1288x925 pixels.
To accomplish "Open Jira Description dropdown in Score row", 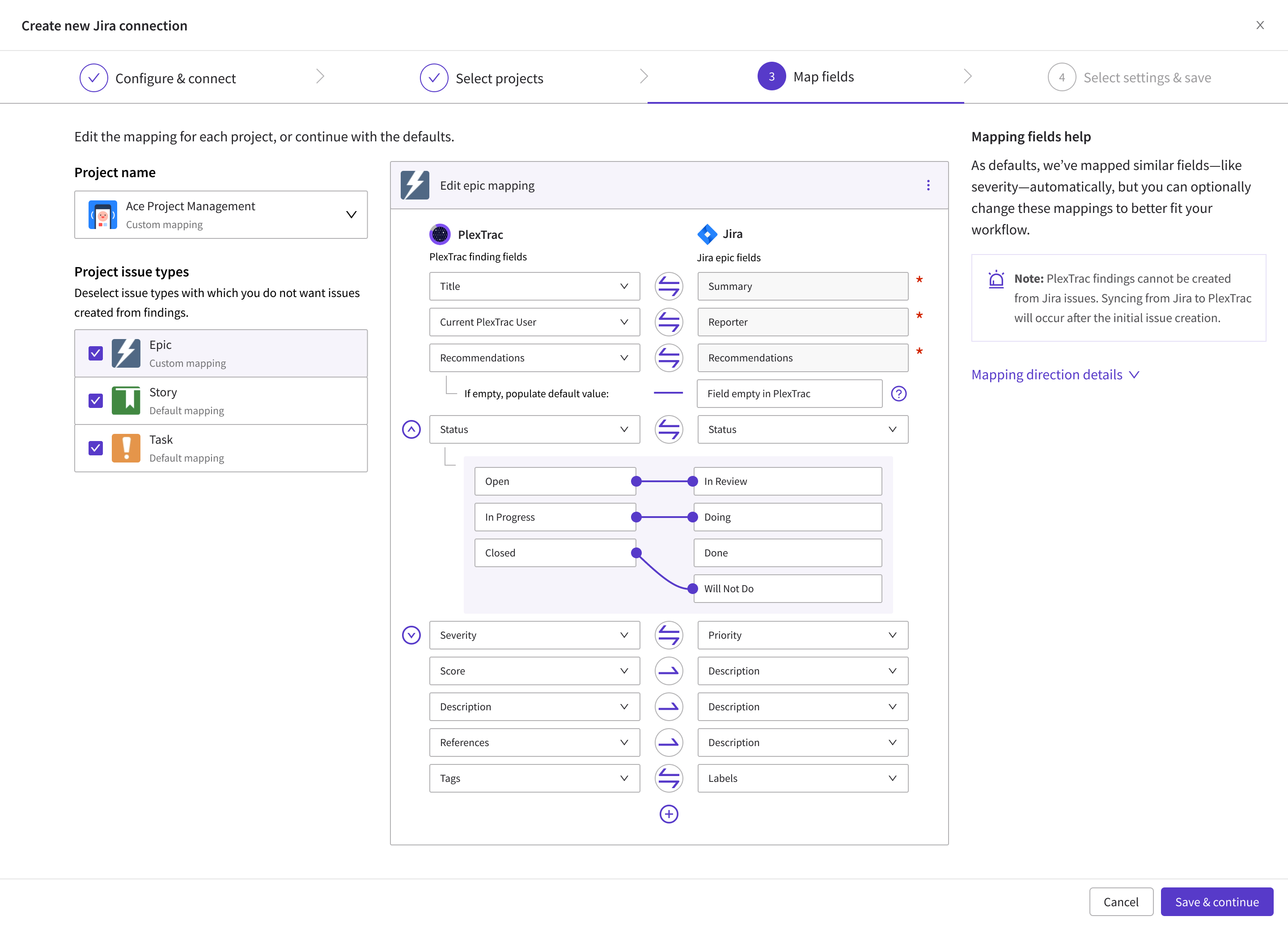I will tap(802, 670).
